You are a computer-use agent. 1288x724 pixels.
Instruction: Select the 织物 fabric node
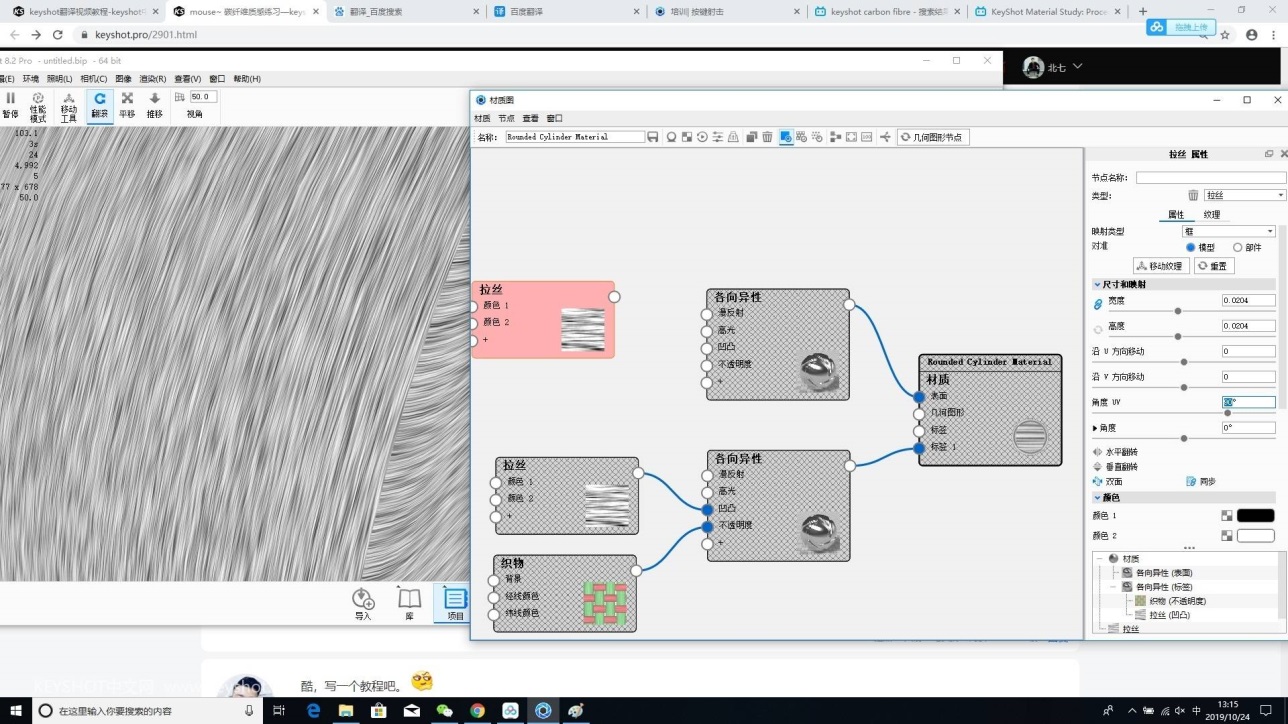pos(565,593)
